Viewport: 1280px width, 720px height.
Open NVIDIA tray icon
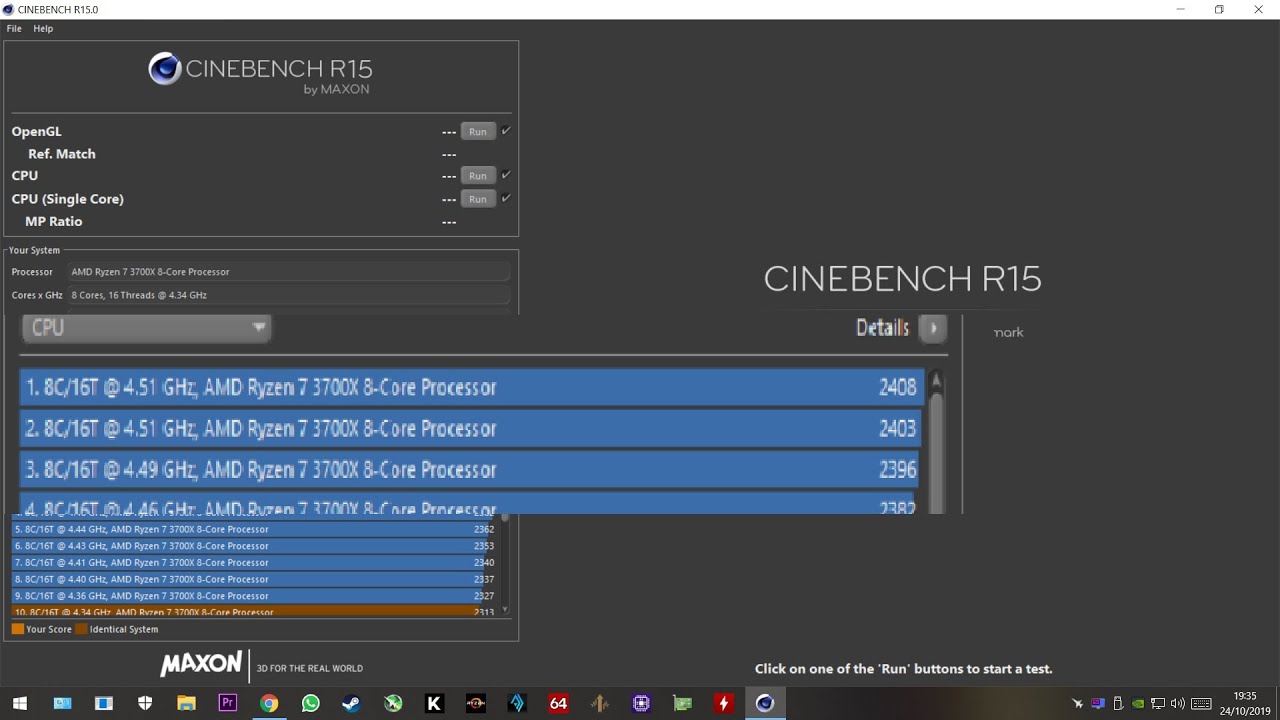click(1138, 703)
